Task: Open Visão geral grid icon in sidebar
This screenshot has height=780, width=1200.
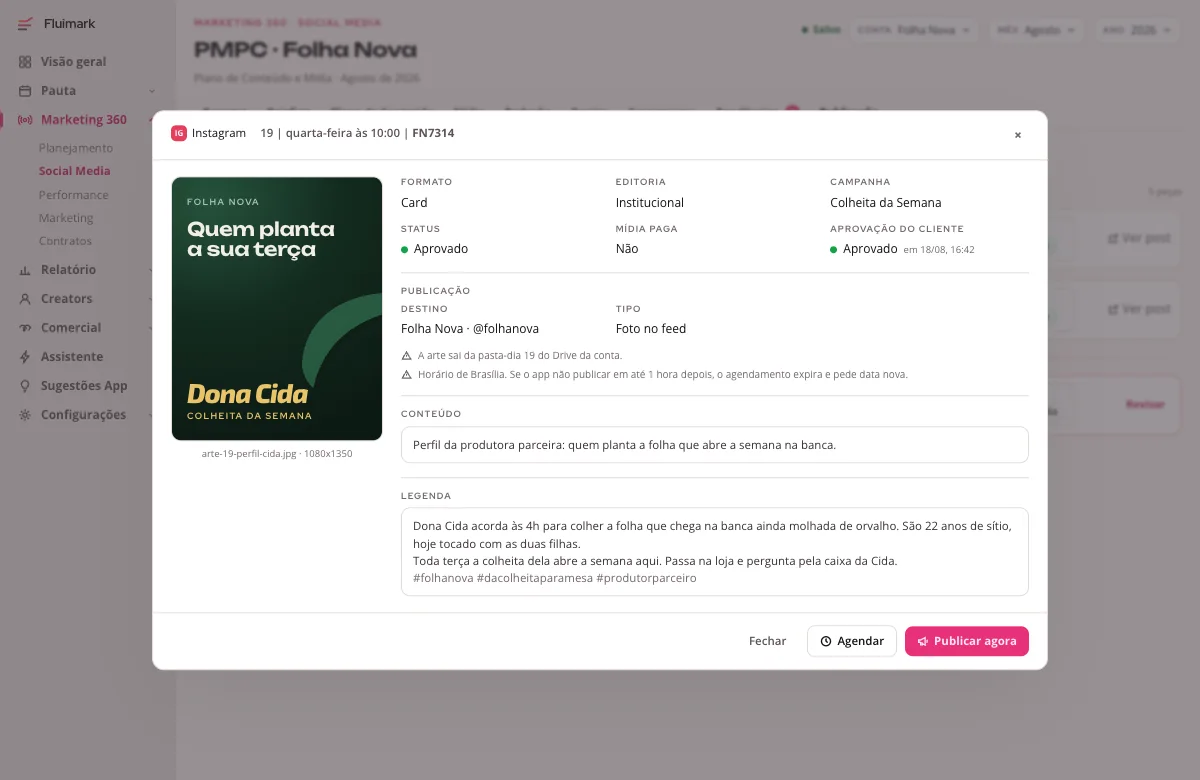Action: [25, 61]
